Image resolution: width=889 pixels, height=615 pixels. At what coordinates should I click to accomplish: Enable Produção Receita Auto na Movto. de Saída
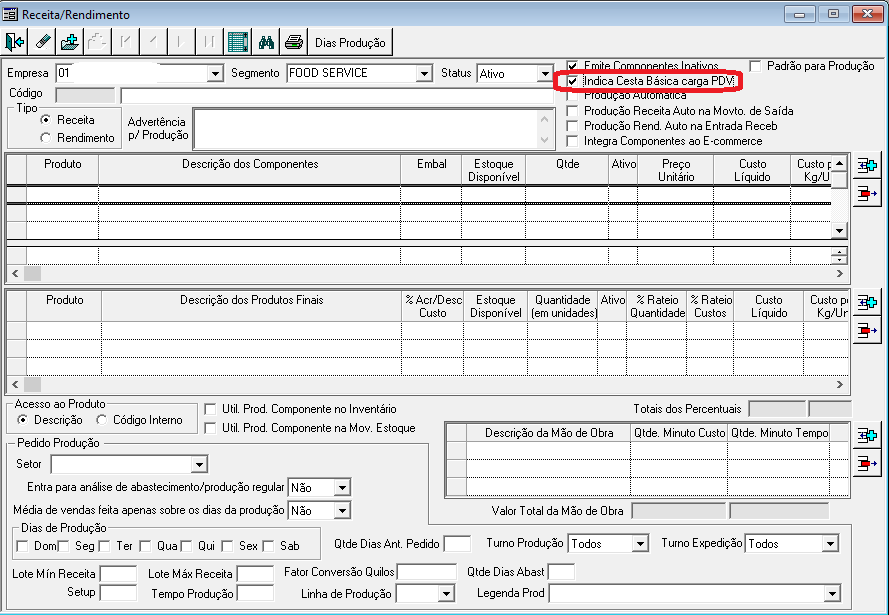pyautogui.click(x=573, y=111)
